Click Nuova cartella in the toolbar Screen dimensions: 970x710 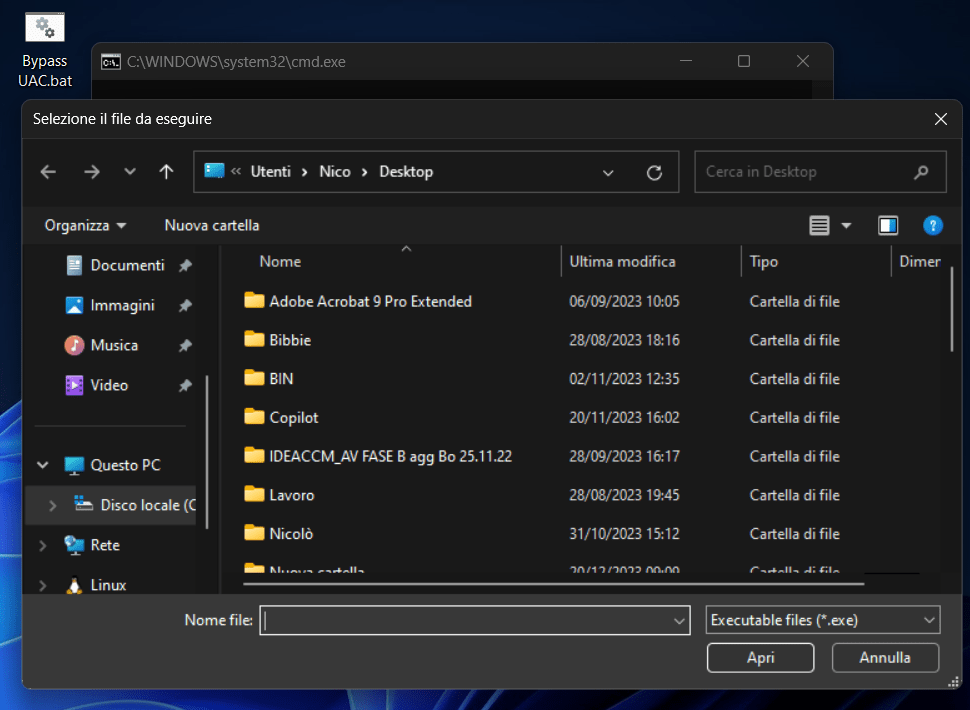(x=212, y=225)
